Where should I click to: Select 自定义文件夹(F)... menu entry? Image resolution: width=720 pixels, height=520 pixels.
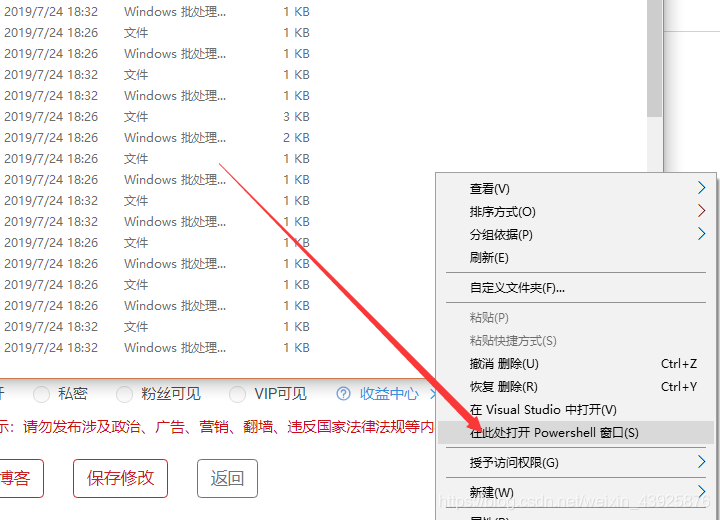point(575,288)
